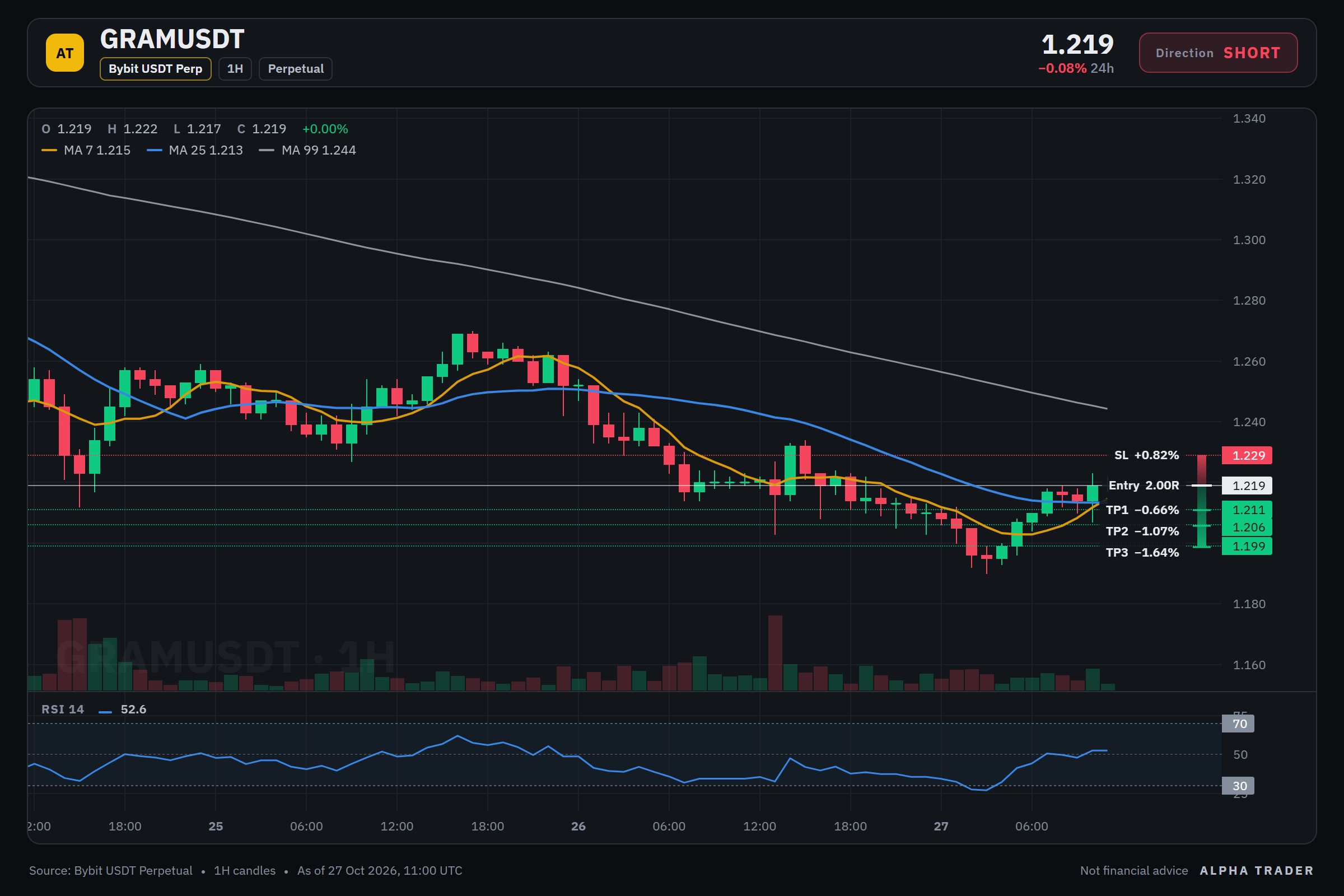
Task: Click the C 1.219 close value
Action: pyautogui.click(x=262, y=129)
